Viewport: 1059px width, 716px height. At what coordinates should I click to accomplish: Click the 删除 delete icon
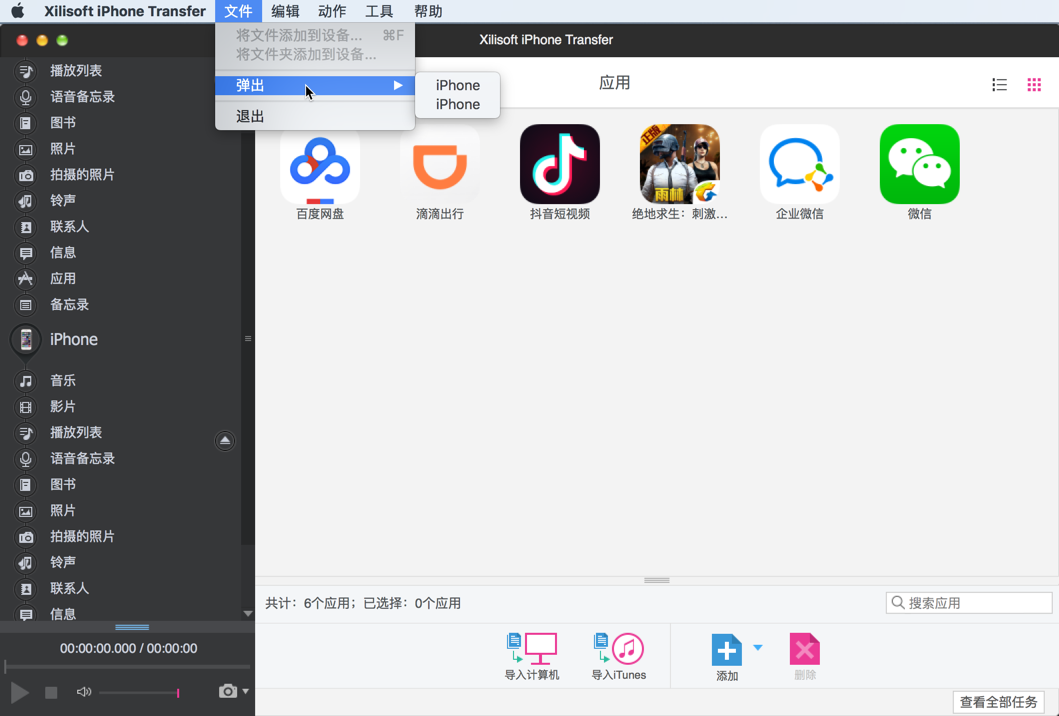[x=804, y=650]
